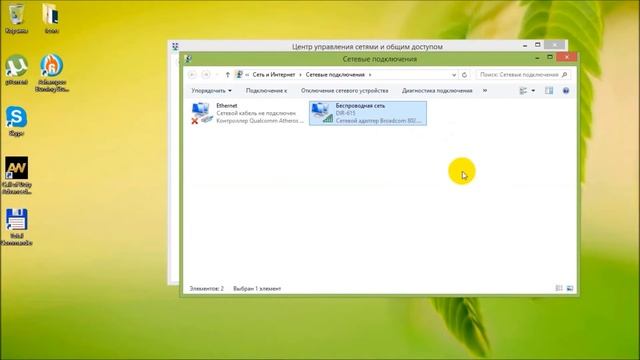Launch the AW game desktop shortcut
The width and height of the screenshot is (640, 360).
click(x=16, y=176)
